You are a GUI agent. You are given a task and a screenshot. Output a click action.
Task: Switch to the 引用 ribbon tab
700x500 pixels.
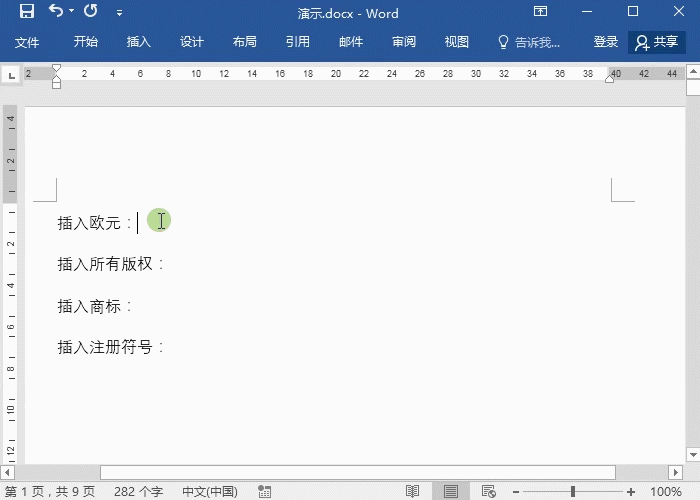(x=298, y=42)
